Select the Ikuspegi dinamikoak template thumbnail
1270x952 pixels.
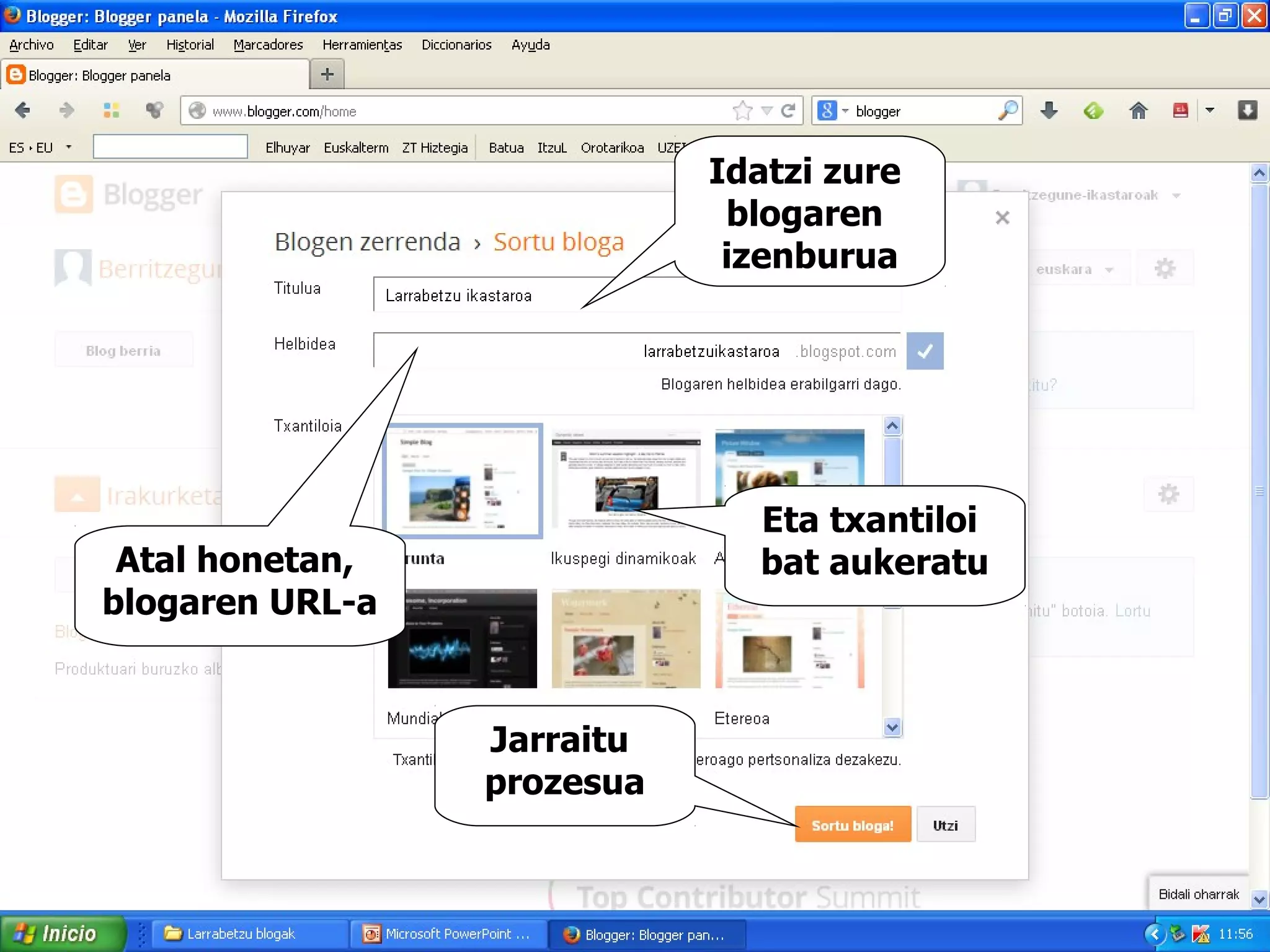626,478
